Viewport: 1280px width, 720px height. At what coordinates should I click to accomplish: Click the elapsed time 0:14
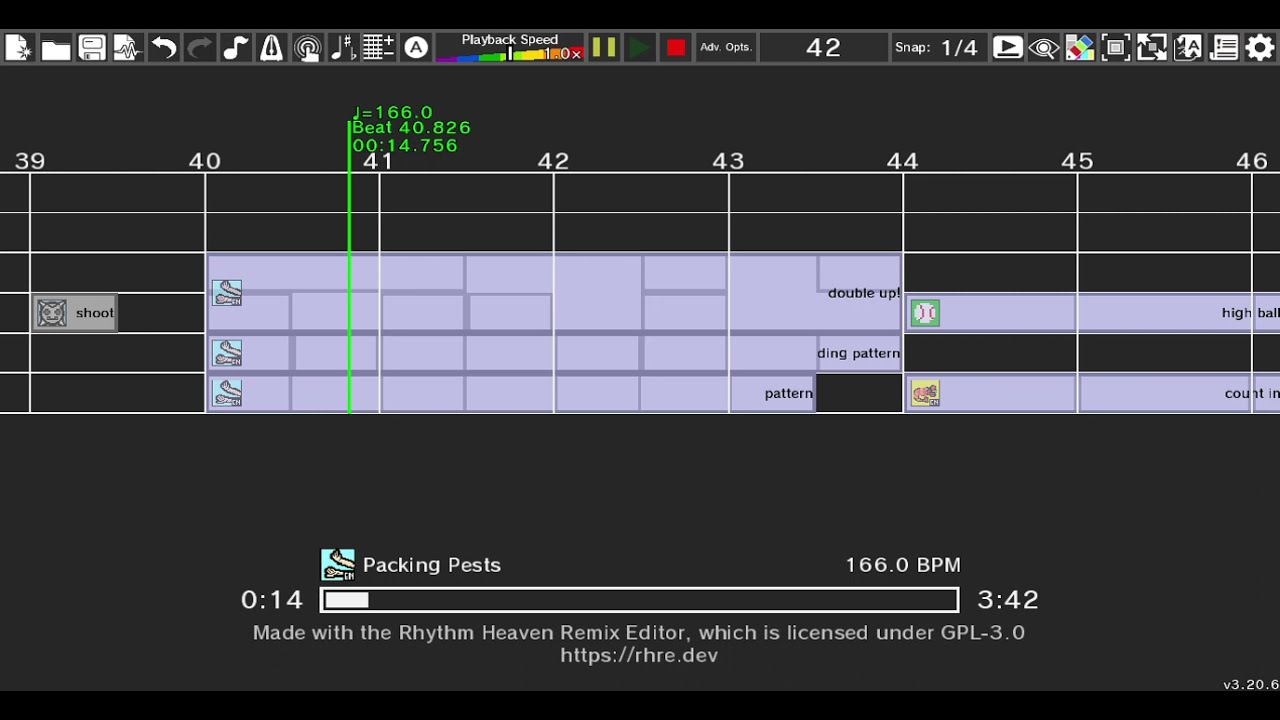click(272, 600)
